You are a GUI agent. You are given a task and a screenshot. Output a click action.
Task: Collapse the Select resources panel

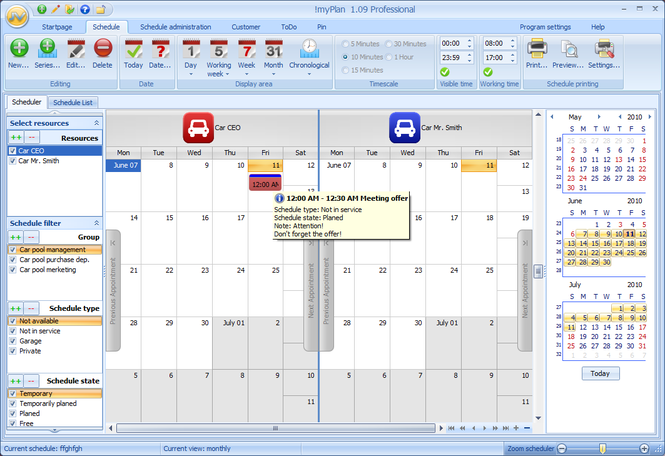(96, 123)
